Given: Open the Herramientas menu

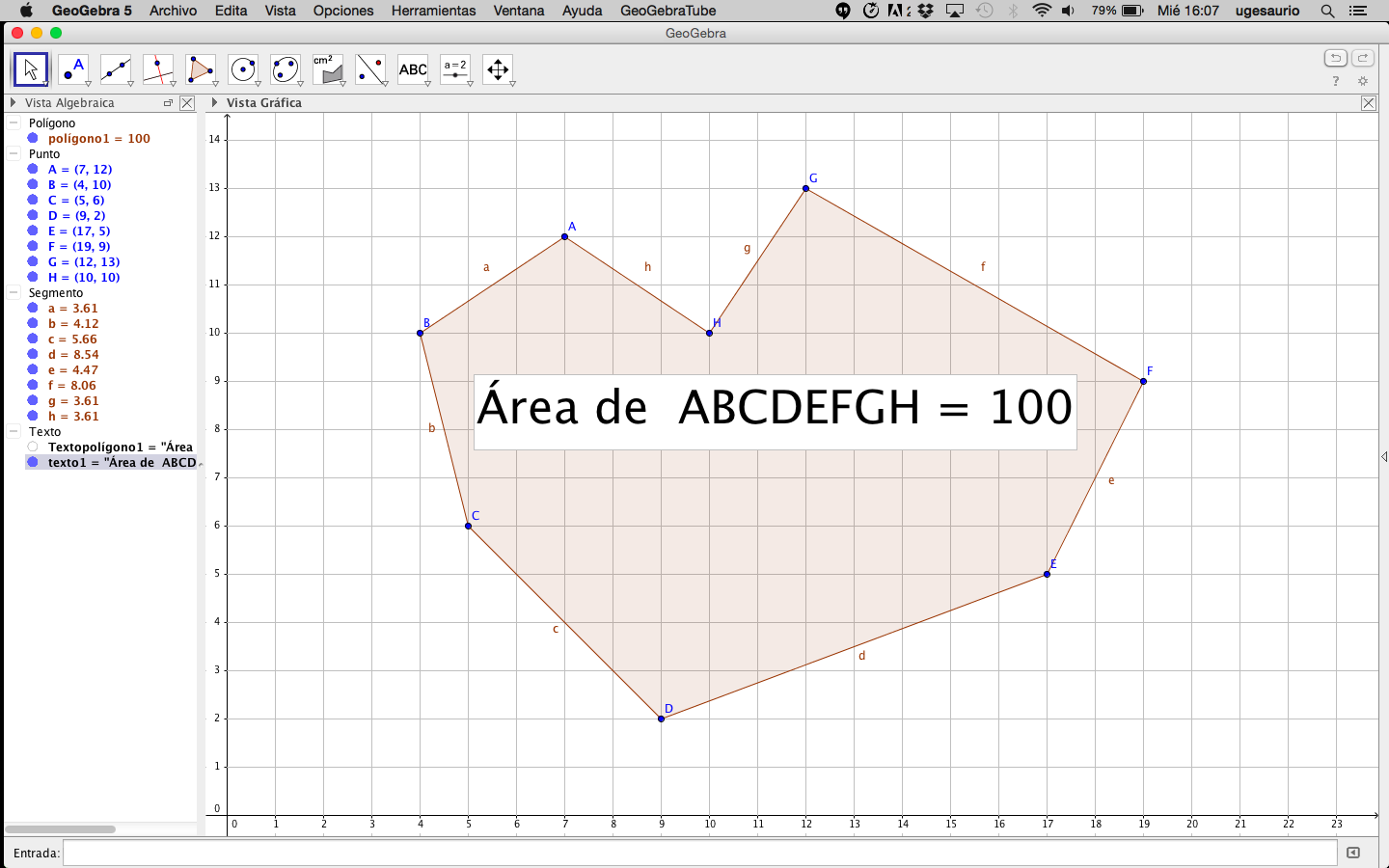Looking at the screenshot, I should click(433, 11).
